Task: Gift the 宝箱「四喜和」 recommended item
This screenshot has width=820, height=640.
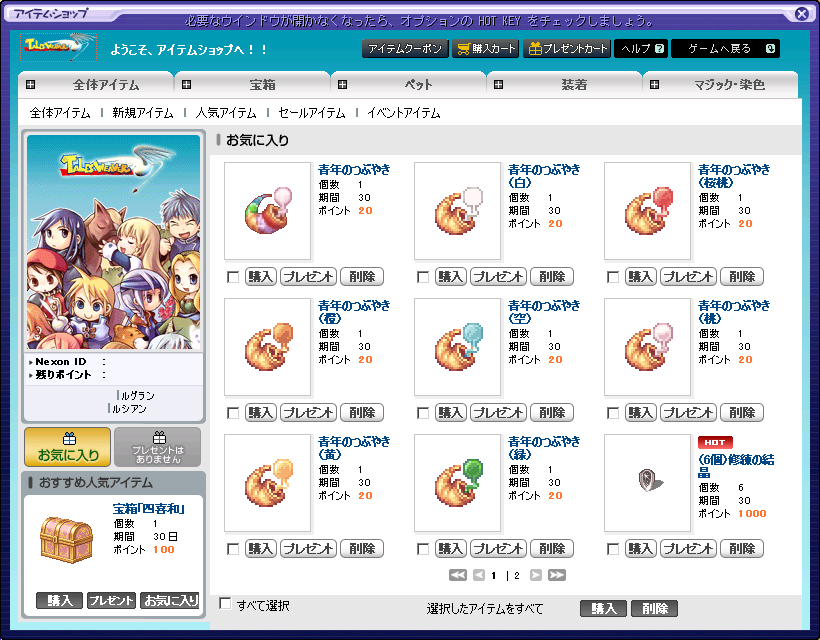Action: (x=111, y=600)
